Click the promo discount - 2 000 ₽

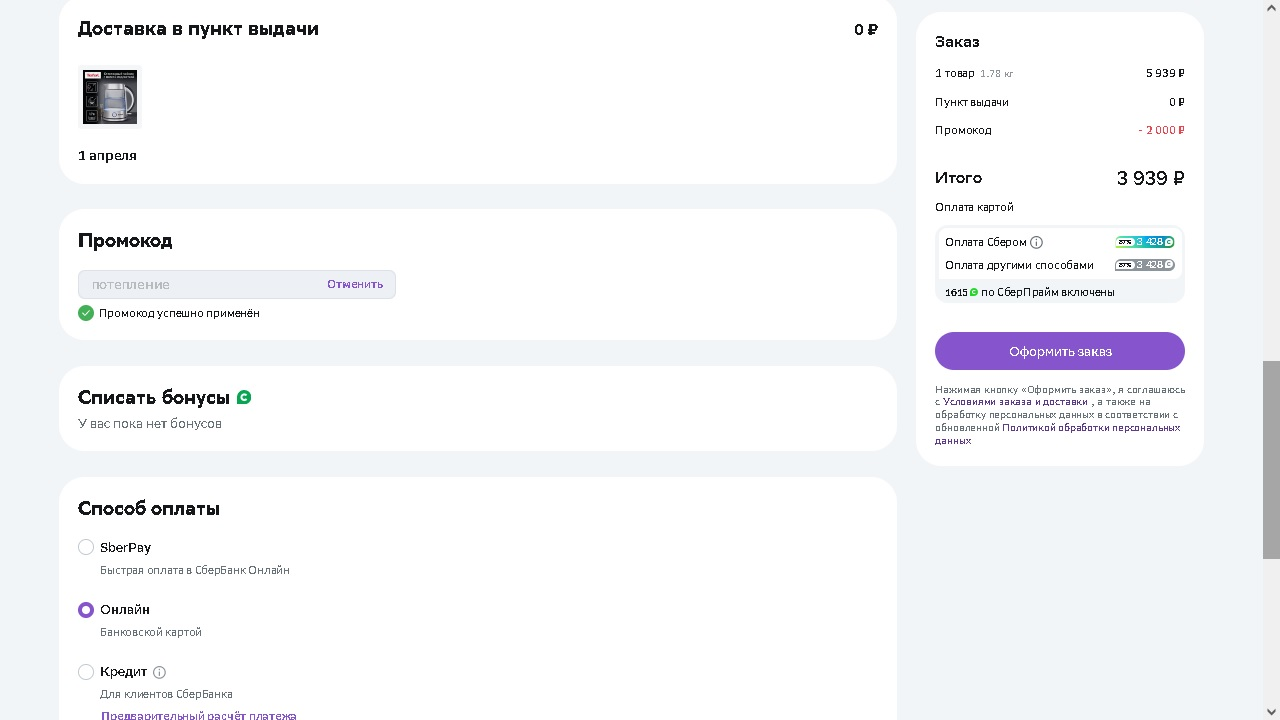[x=1161, y=130]
